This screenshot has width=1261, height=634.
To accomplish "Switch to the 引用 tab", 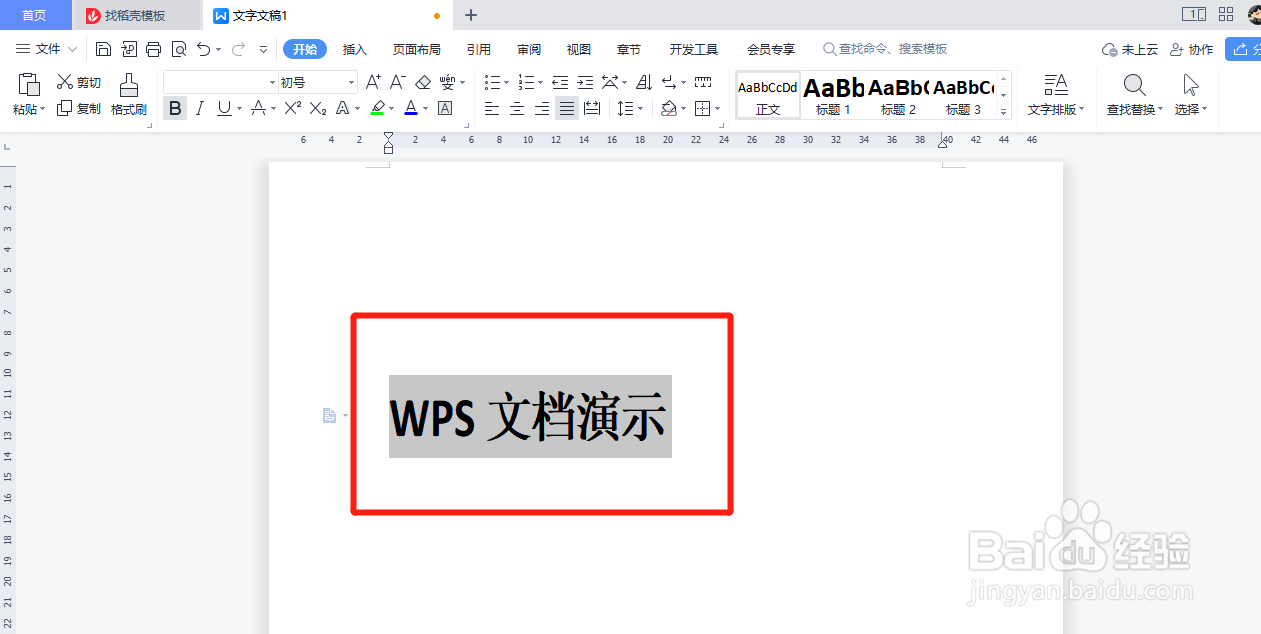I will [479, 49].
